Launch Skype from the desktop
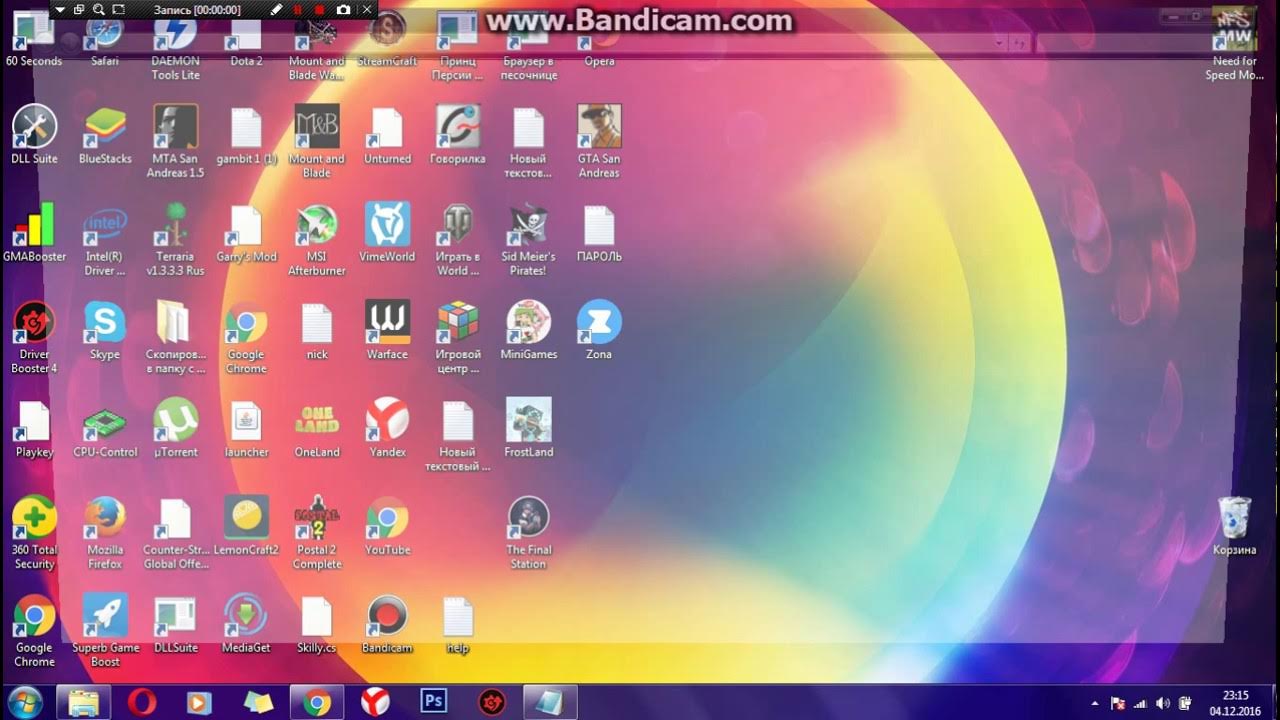Image resolution: width=1280 pixels, height=720 pixels. coord(105,330)
